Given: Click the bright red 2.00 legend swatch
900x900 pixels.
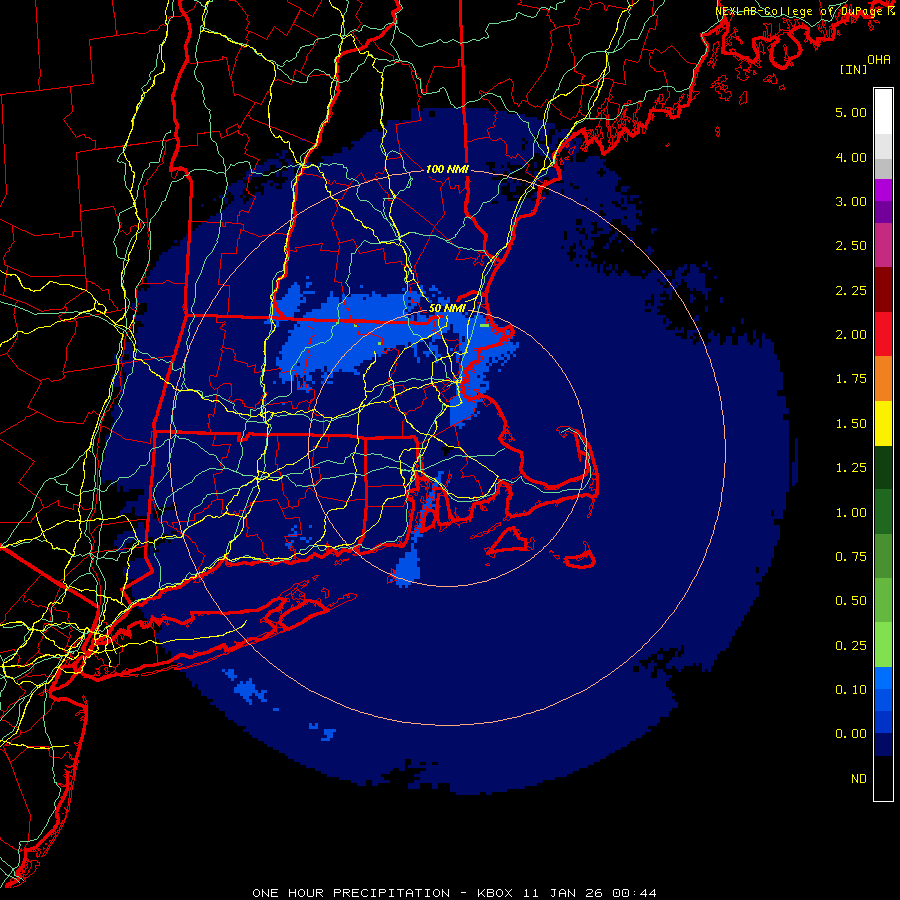Looking at the screenshot, I should click(883, 334).
